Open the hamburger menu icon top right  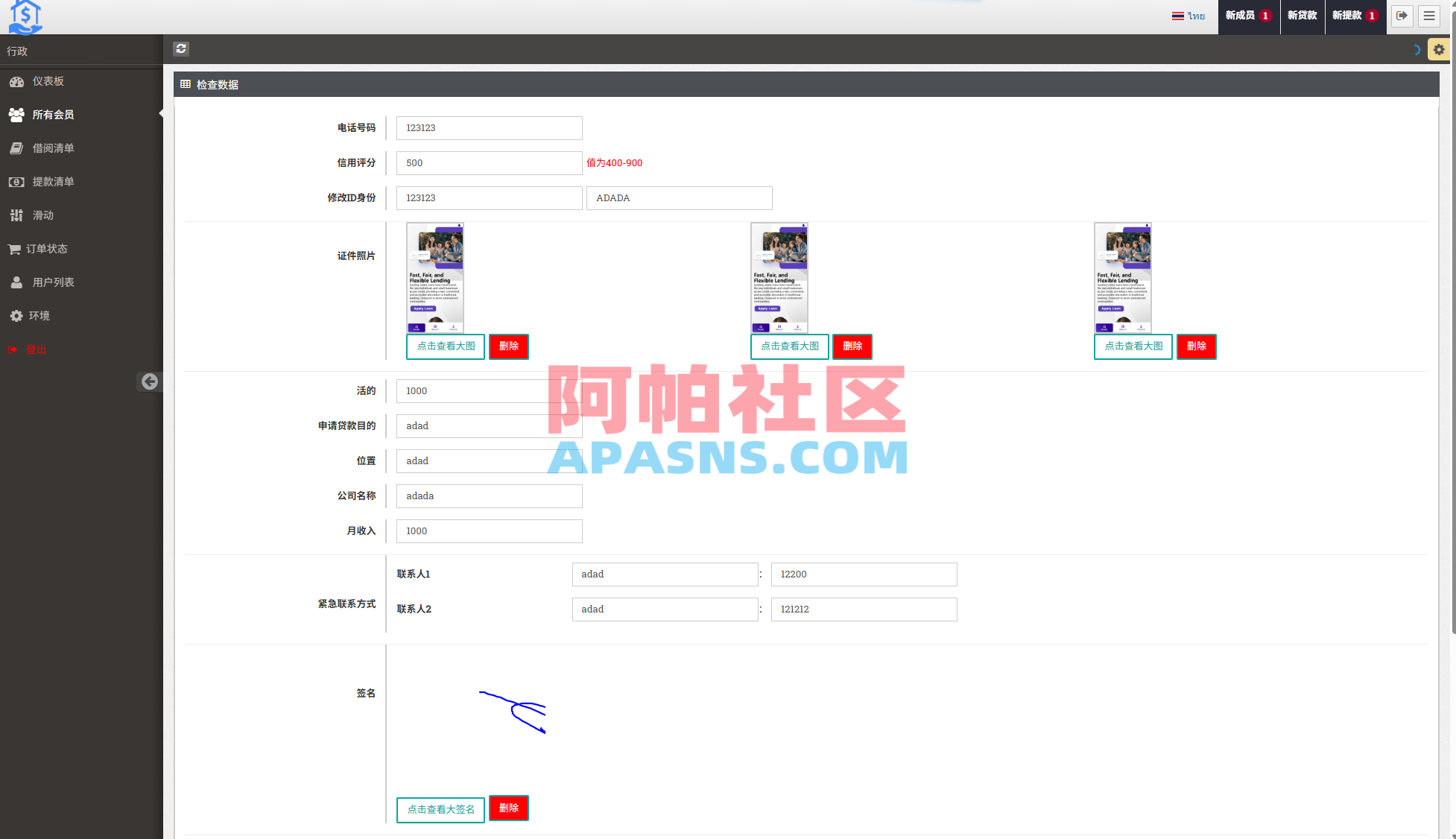tap(1428, 16)
